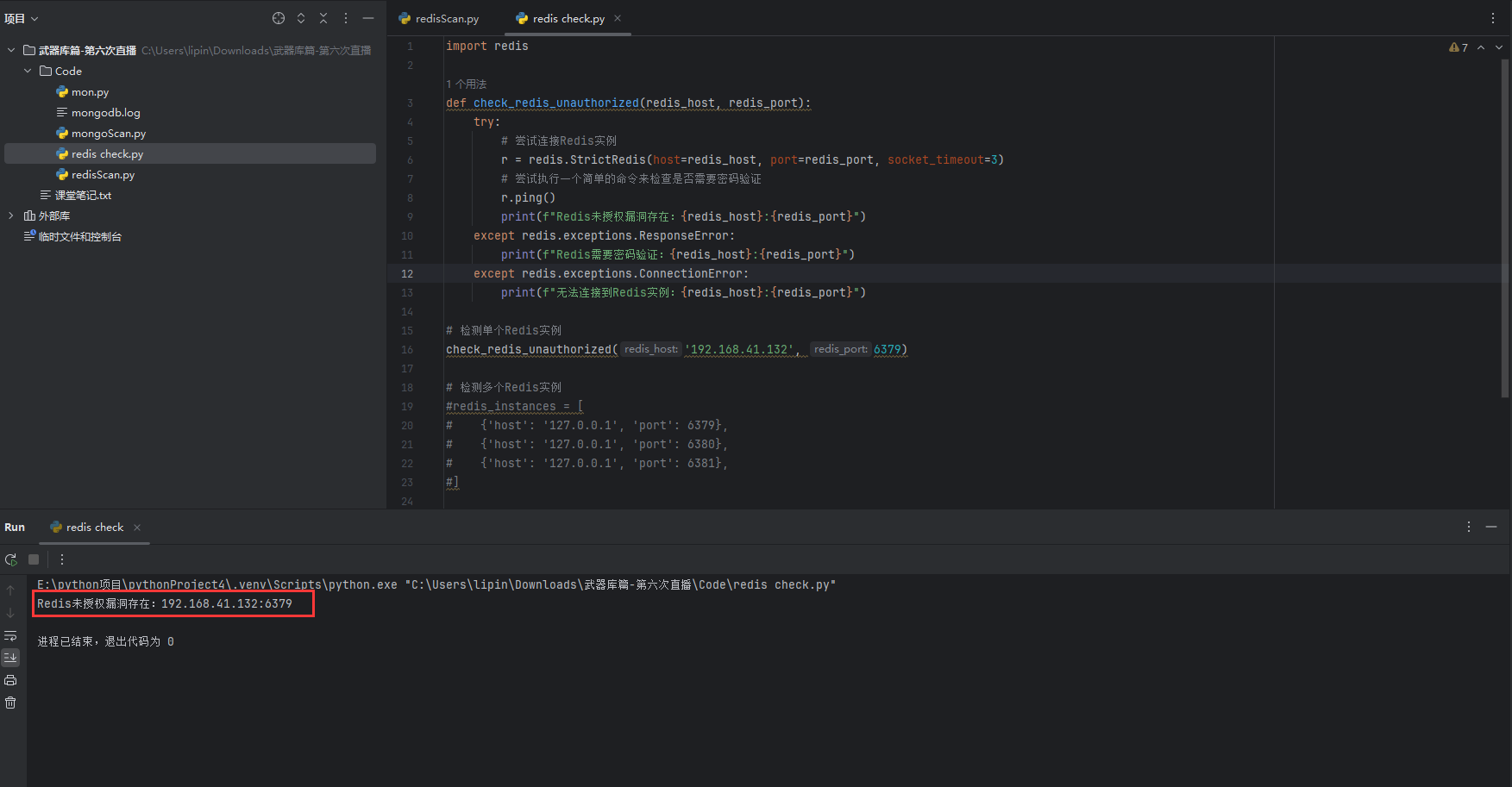Open project panel options menu
Image resolution: width=1512 pixels, height=787 pixels.
pyautogui.click(x=346, y=18)
